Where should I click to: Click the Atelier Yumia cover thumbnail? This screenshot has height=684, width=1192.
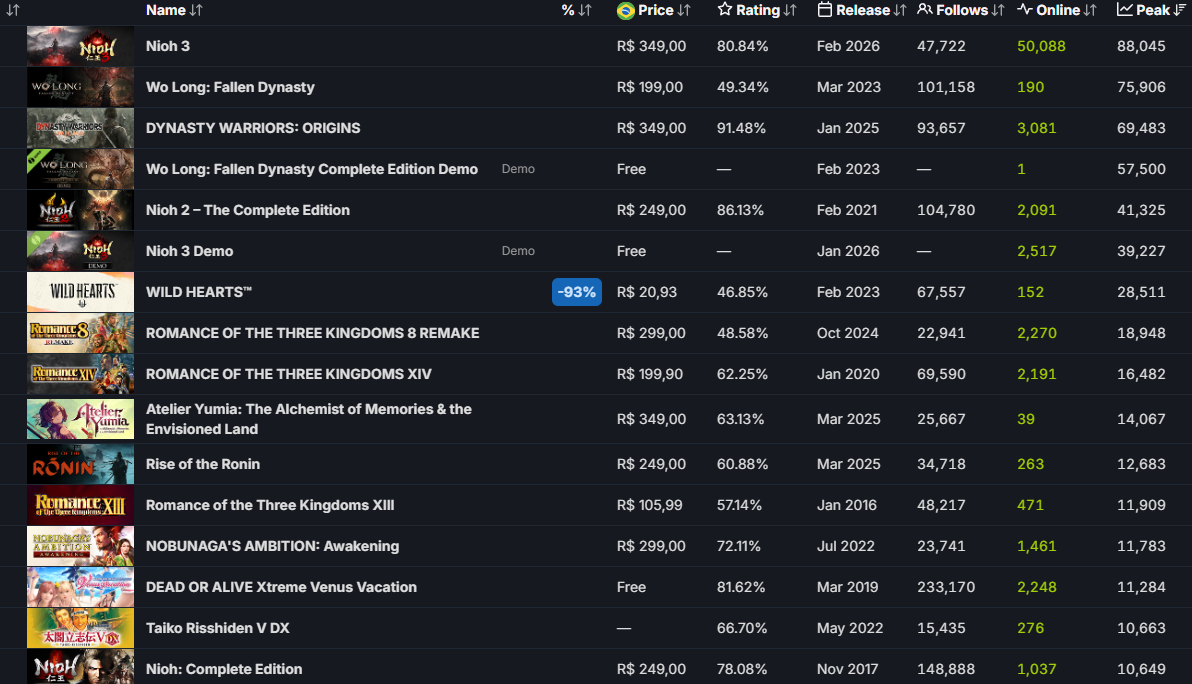point(80,419)
